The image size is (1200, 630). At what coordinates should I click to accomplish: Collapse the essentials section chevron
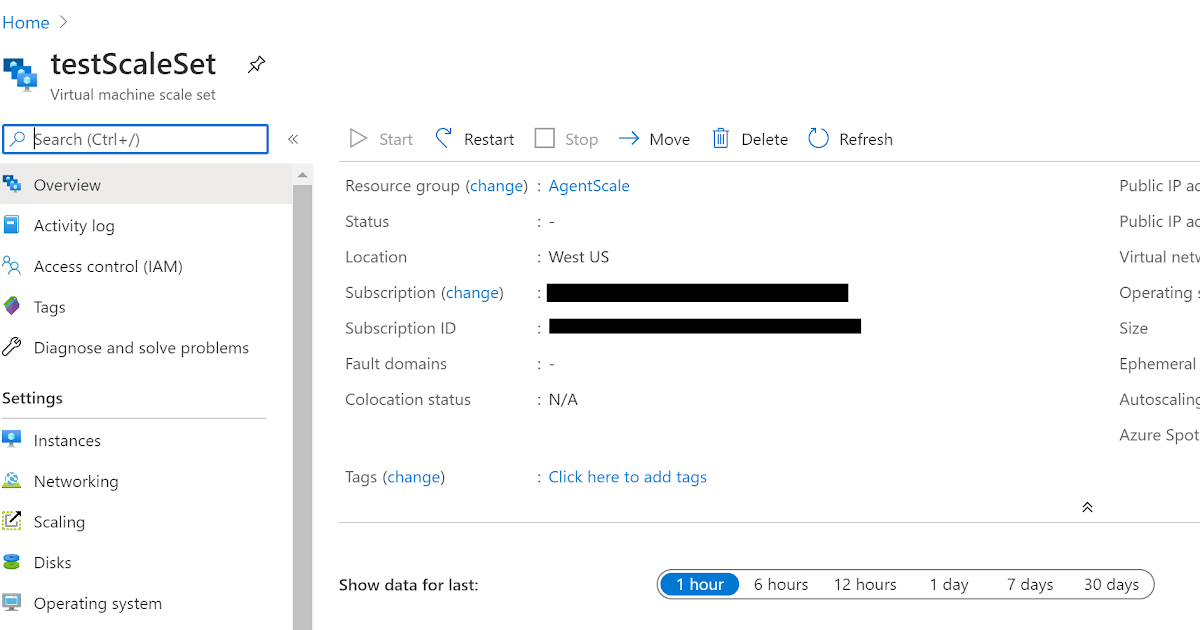point(1087,507)
